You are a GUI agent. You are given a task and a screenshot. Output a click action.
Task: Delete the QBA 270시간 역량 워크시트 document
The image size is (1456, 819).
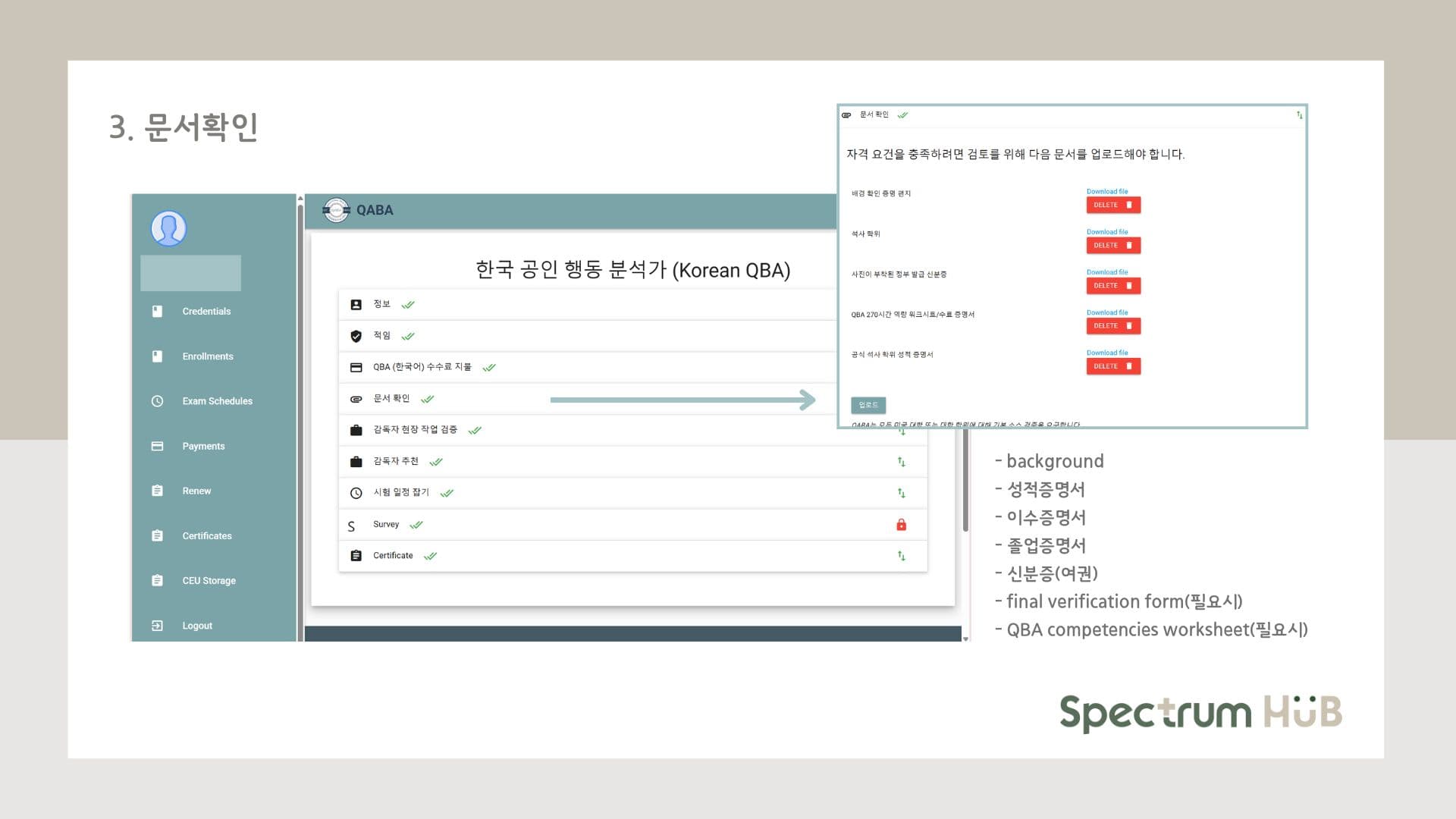1113,326
